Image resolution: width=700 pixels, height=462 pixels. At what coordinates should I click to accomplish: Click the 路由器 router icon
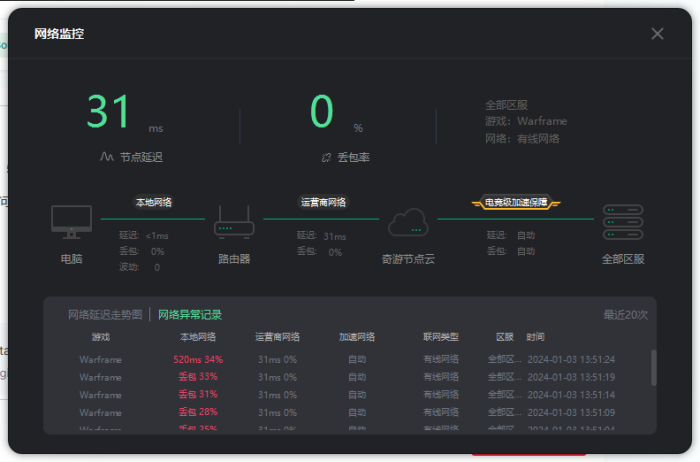click(234, 222)
